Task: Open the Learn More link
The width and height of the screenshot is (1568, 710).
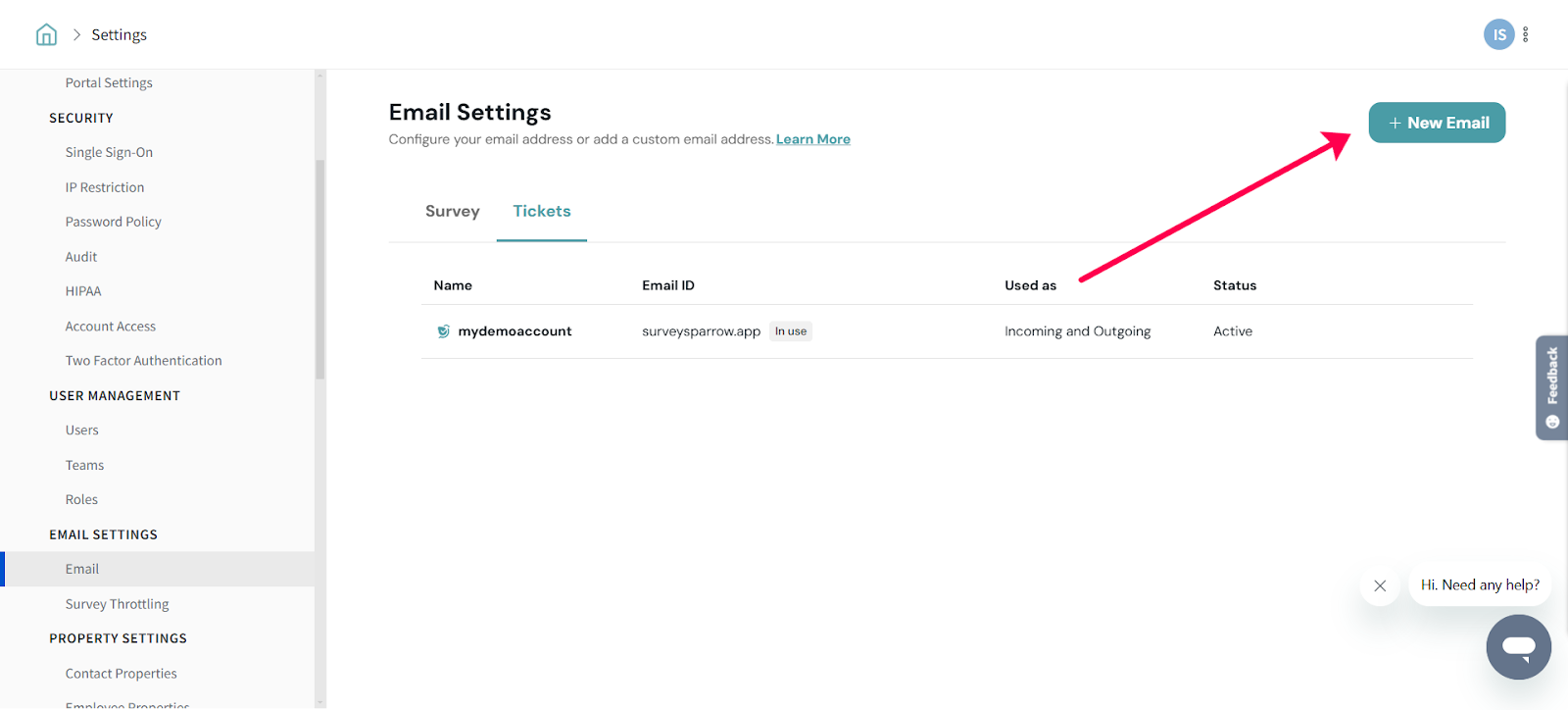Action: click(812, 139)
